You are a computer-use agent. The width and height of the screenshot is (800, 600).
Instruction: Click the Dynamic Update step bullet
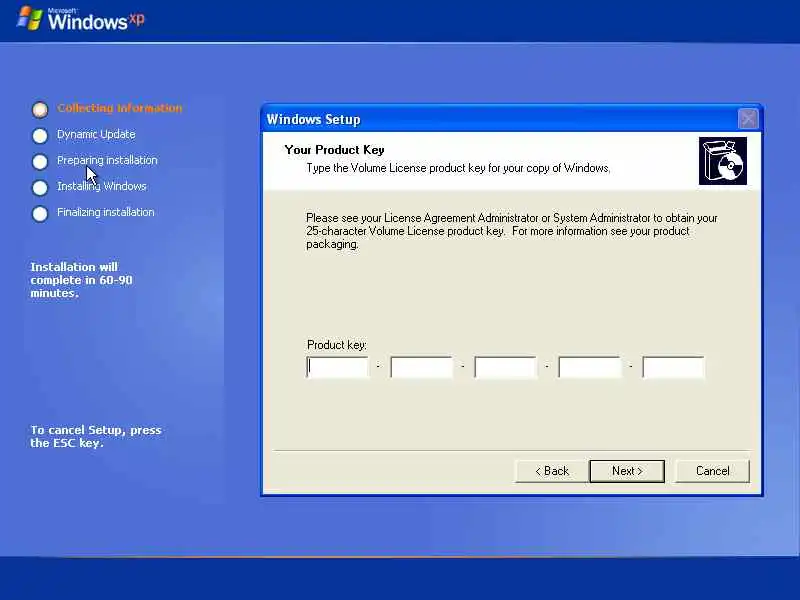[x=40, y=135]
